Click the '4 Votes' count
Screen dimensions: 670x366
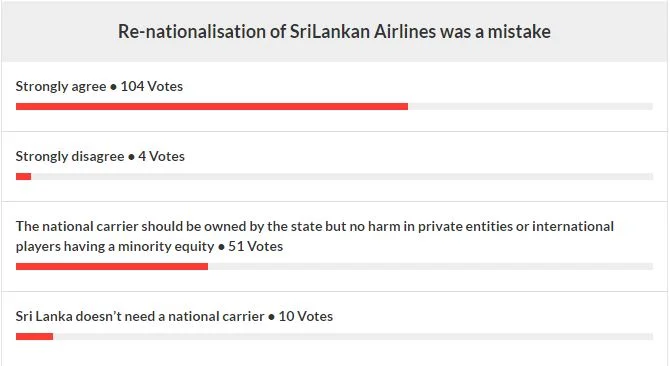pyautogui.click(x=162, y=156)
